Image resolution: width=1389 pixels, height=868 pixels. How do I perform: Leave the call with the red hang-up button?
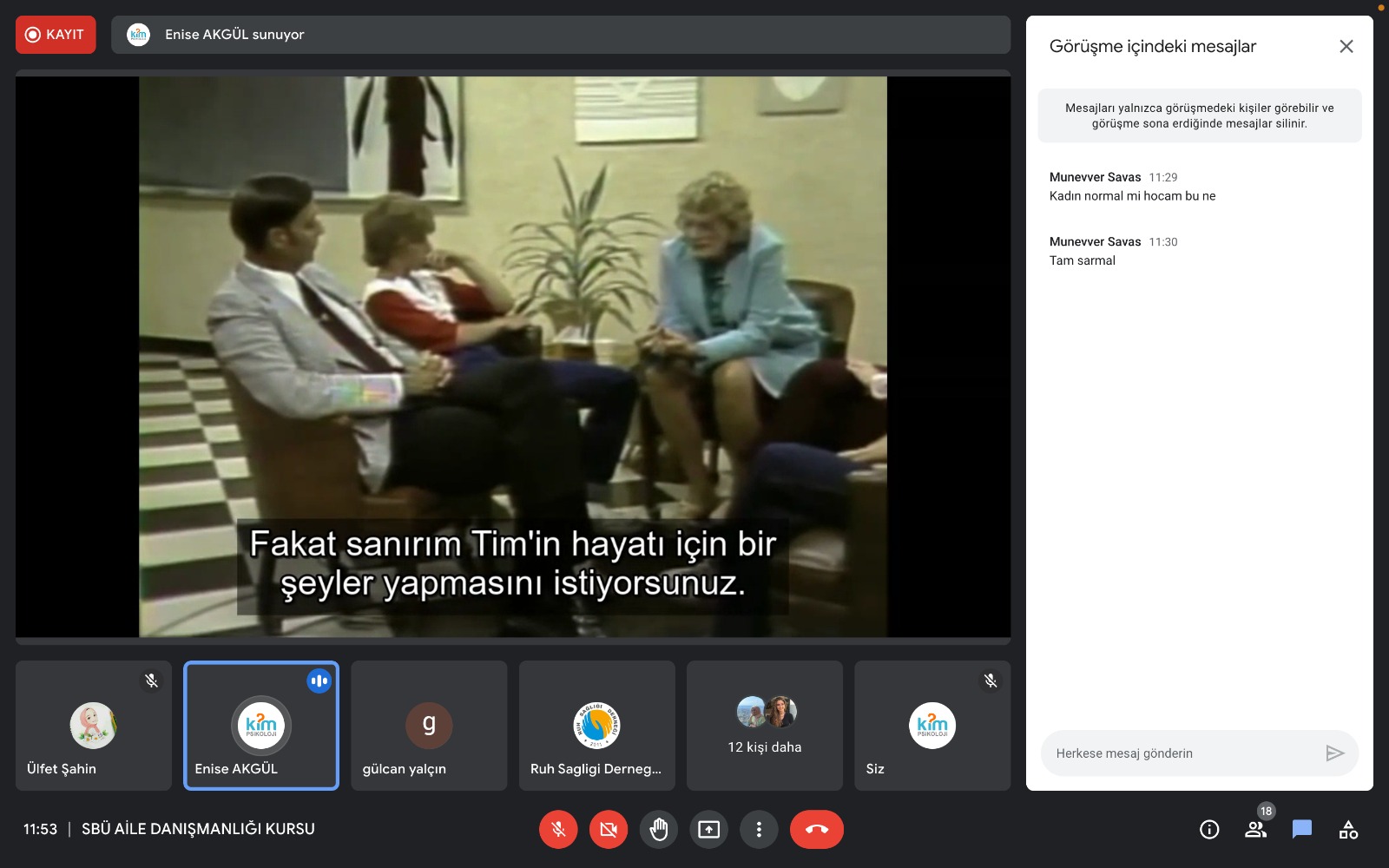816,830
